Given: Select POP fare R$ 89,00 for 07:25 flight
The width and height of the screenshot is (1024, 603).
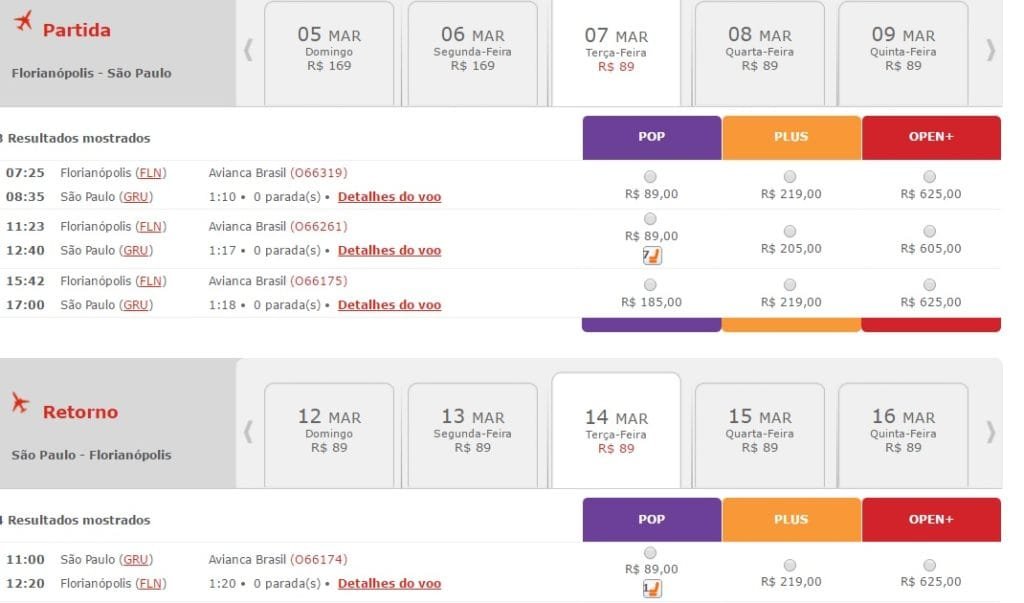Looking at the screenshot, I should [x=651, y=177].
